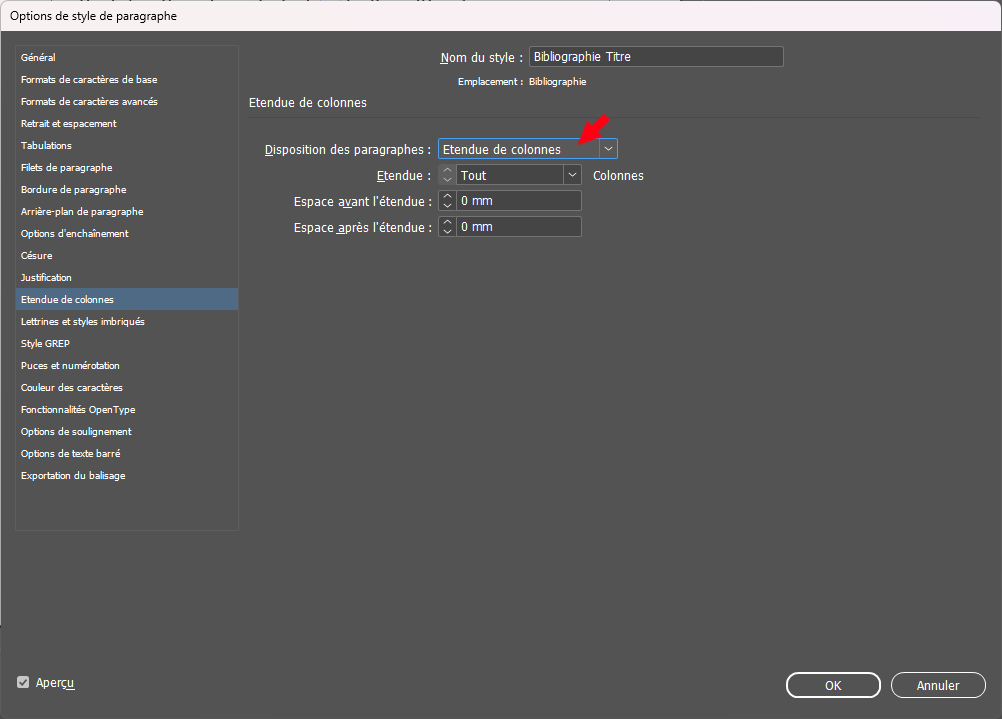This screenshot has height=719, width=1002.
Task: Select Couleur des caractères category
Action: tap(72, 388)
